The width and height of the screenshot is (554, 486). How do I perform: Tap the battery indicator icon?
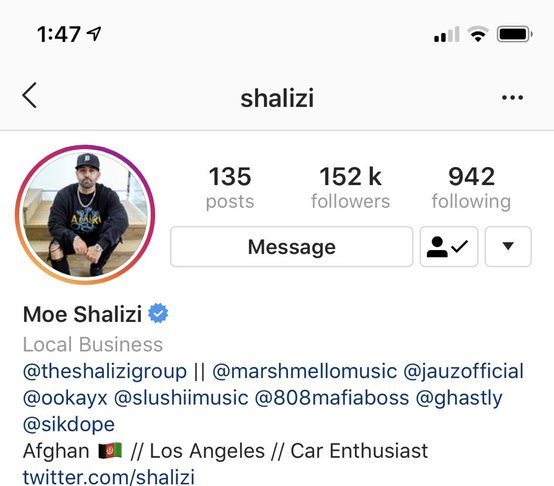click(515, 34)
